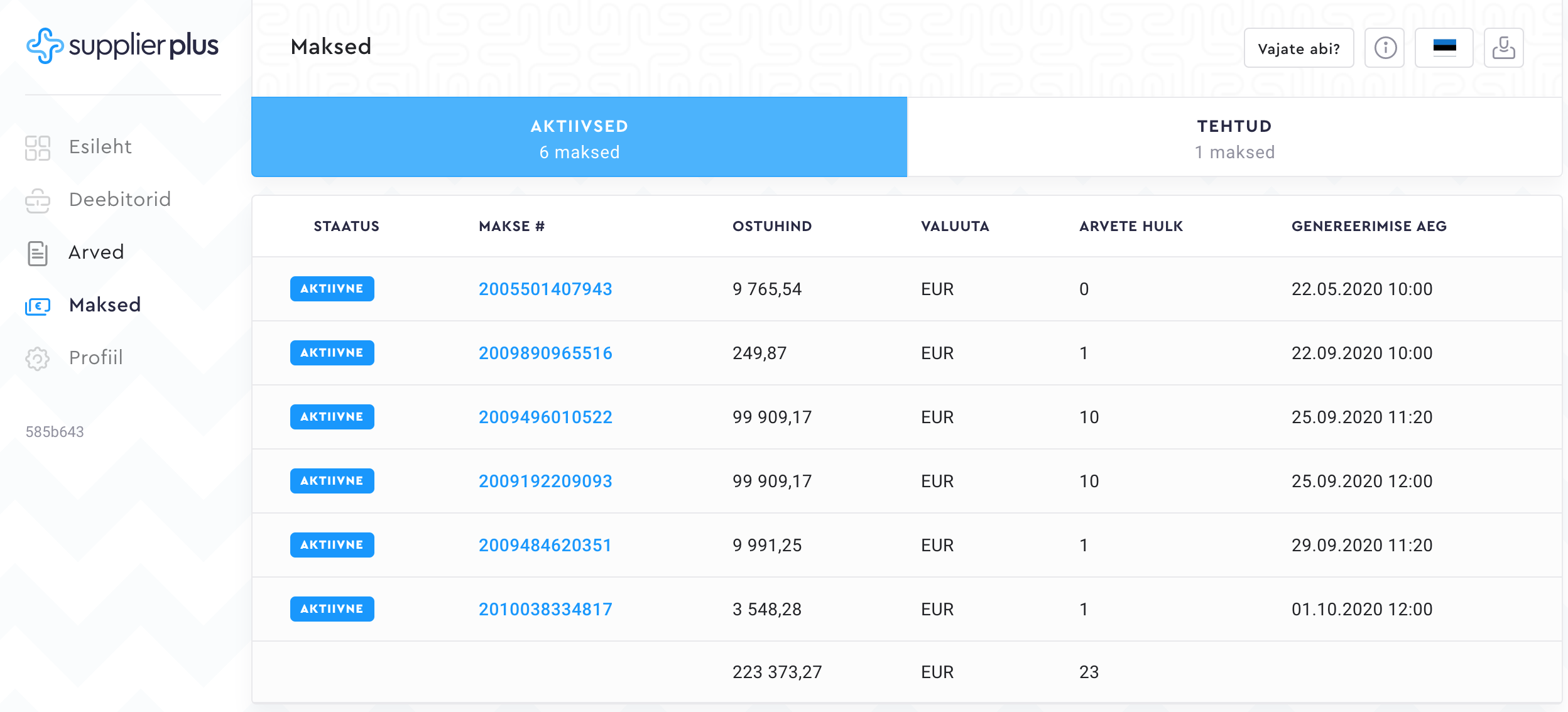Switch to the Tehtud tab
This screenshot has height=712, width=1568.
(x=1234, y=138)
